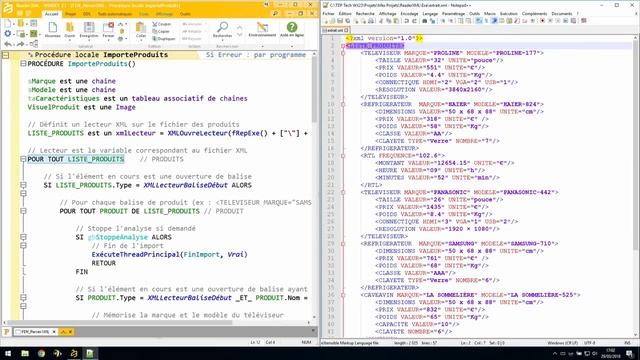Collapse POUR TOUT LISTE_PRODUITS loop block
640x360 pixels.
[x=23, y=159]
